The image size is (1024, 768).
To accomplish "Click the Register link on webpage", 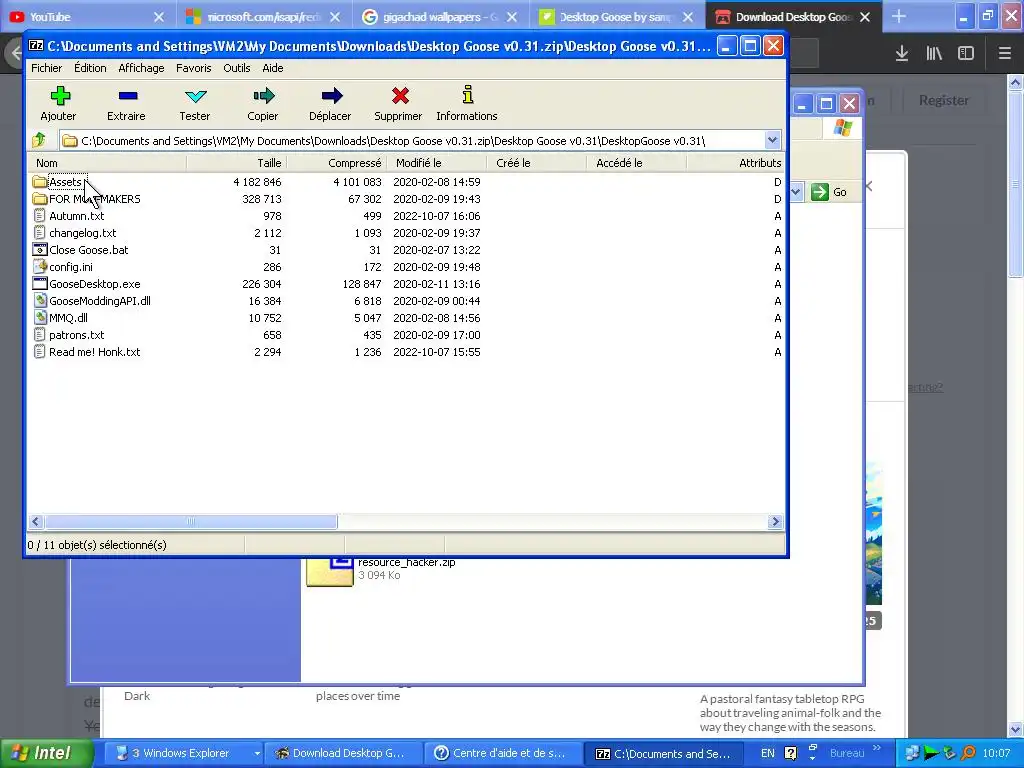I will pos(944,100).
